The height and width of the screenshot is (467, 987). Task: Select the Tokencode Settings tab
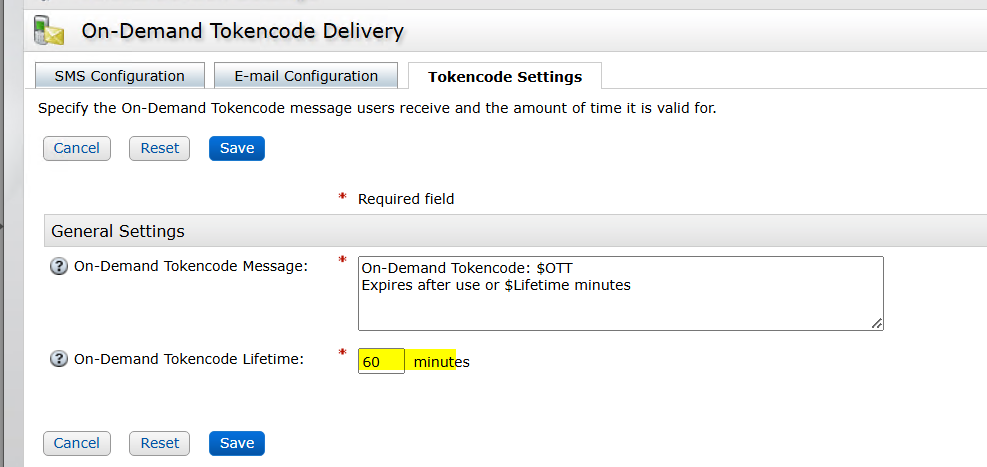point(504,77)
